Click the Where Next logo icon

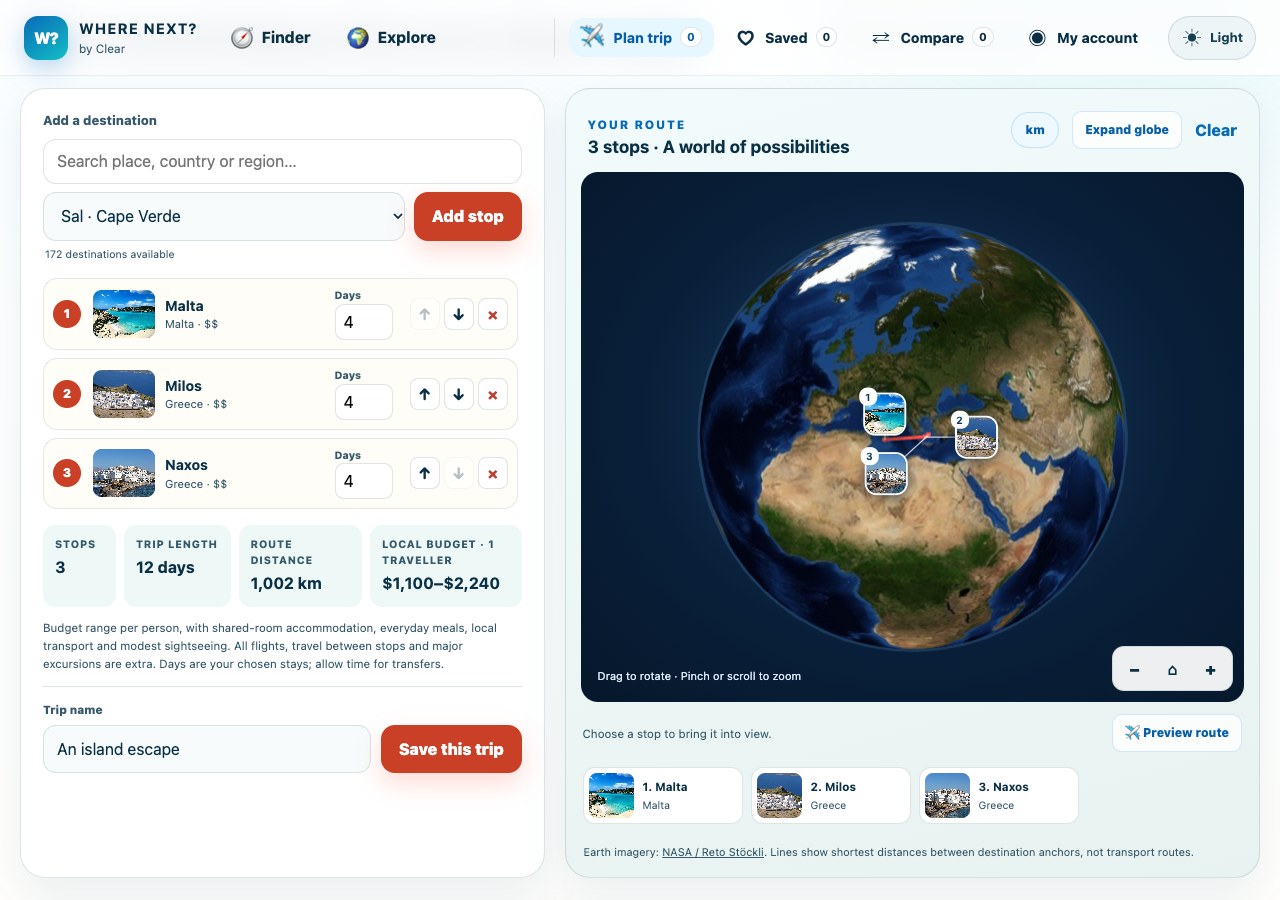46,38
